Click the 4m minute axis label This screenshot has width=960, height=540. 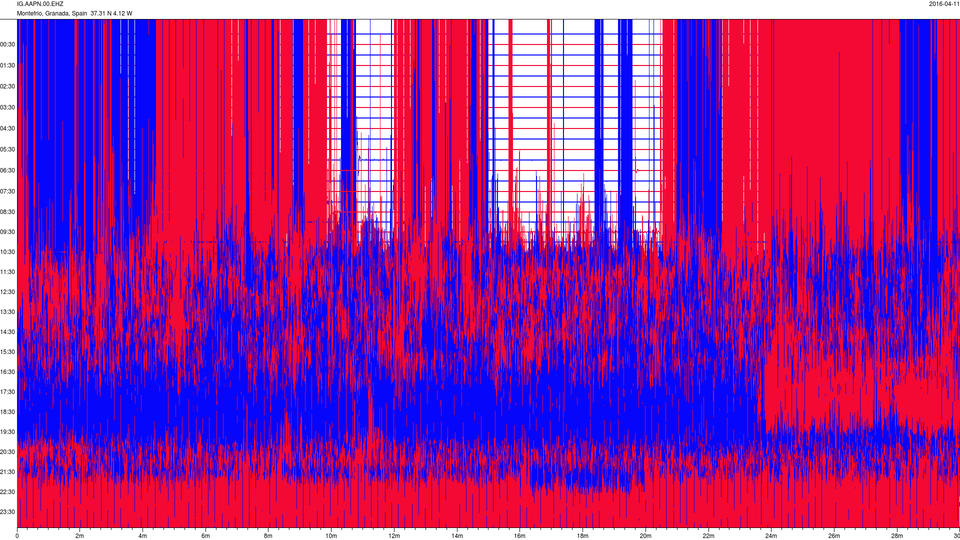point(143,536)
